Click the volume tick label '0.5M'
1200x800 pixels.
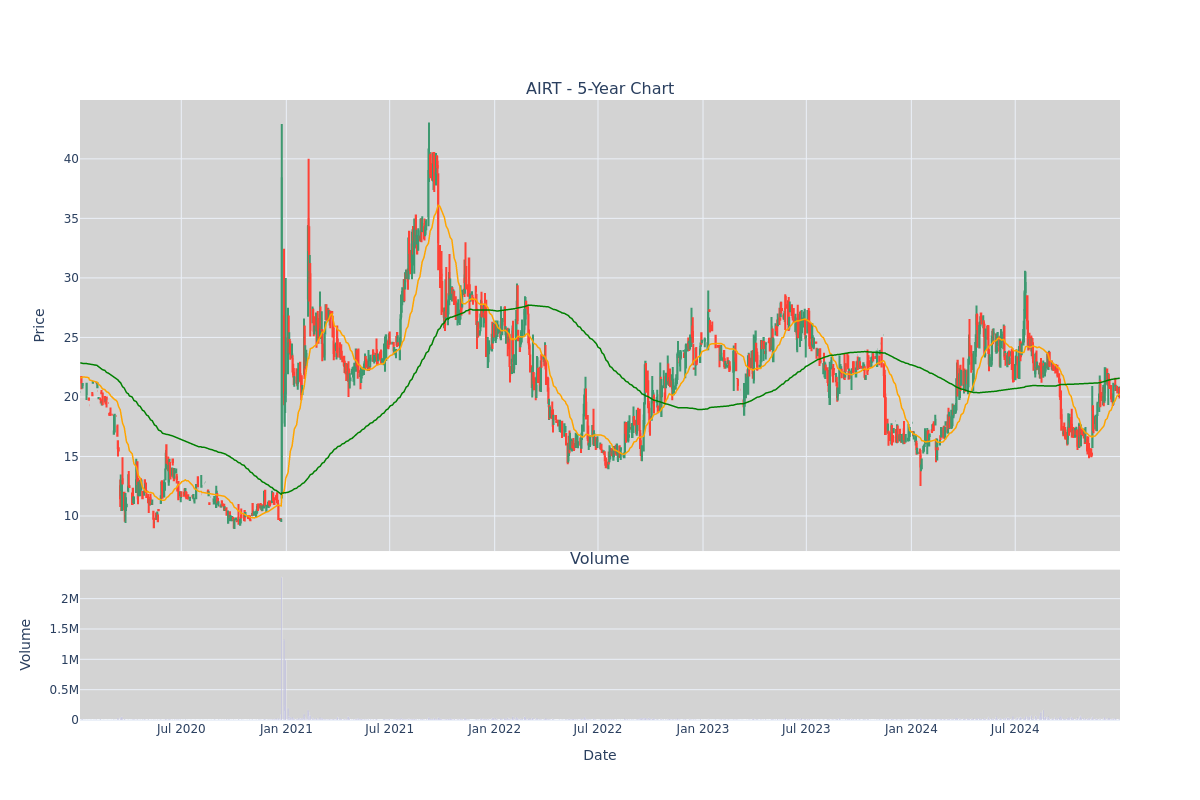(65, 689)
